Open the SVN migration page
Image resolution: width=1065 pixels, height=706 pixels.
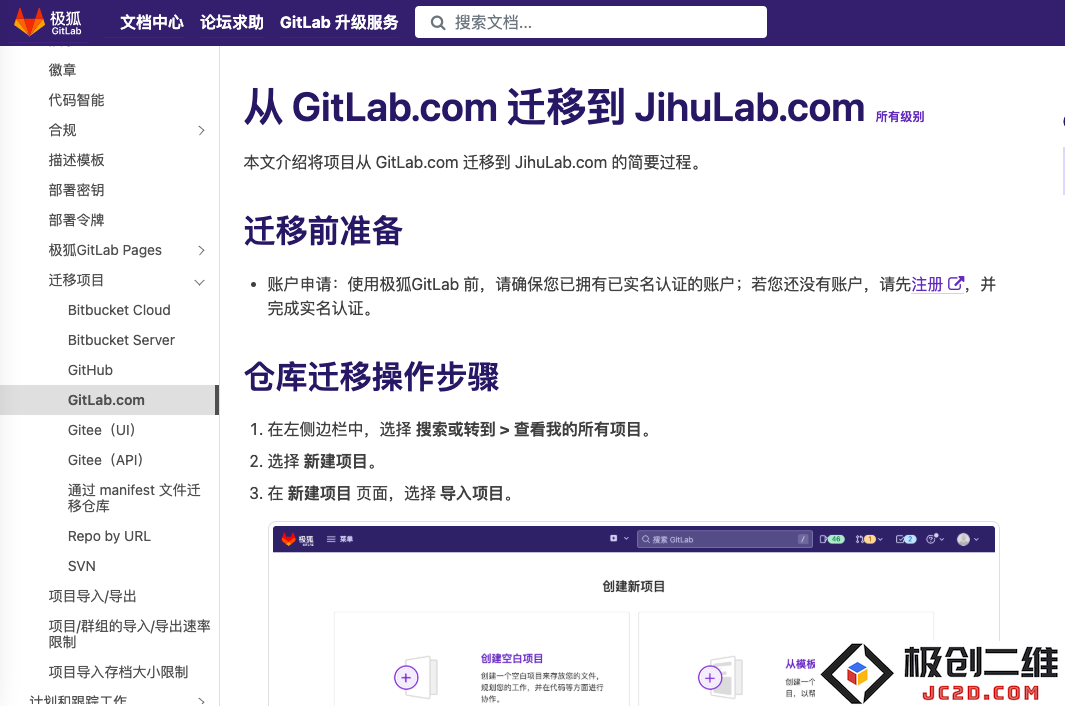[82, 566]
